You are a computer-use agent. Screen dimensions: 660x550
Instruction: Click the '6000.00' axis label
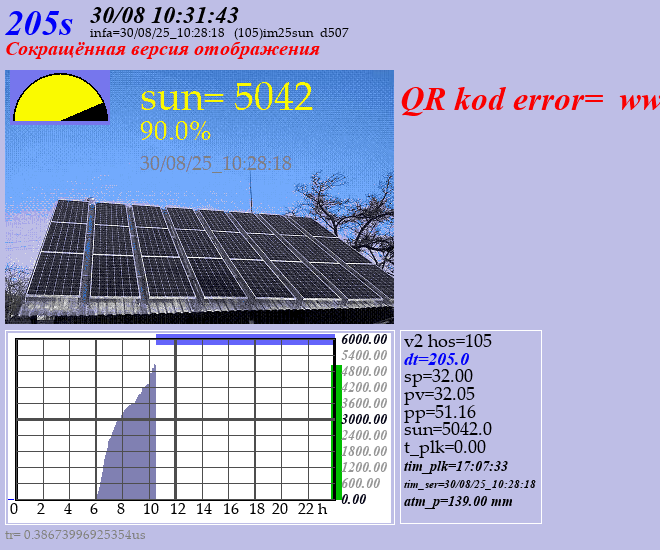pos(364,339)
